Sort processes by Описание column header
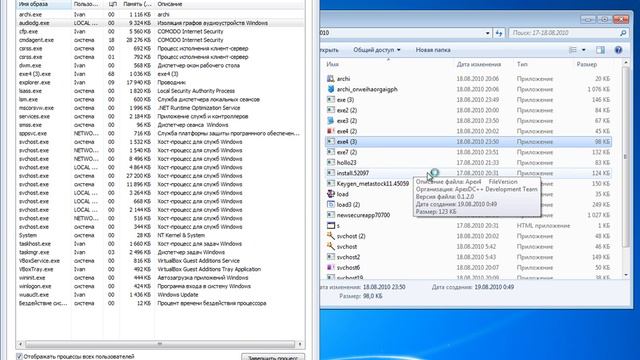This screenshot has height=360, width=640. click(229, 4)
